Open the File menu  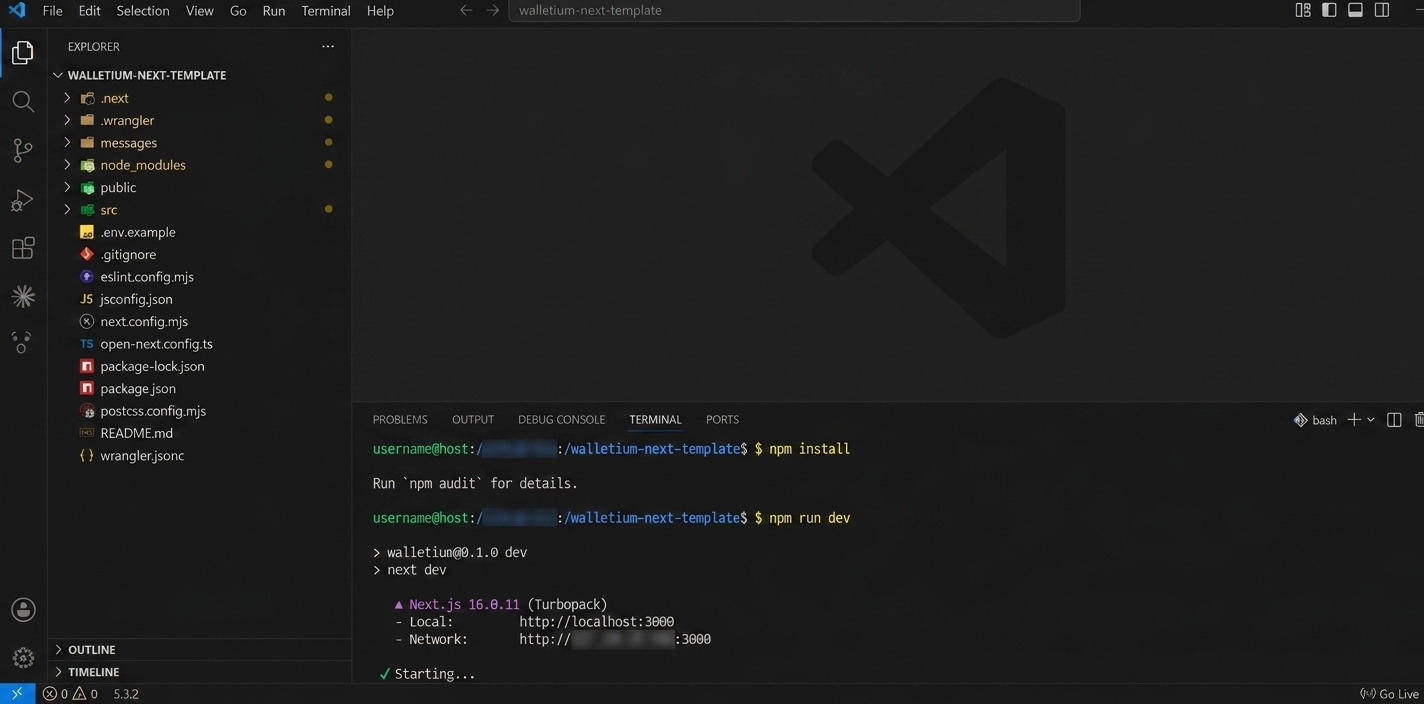(52, 11)
